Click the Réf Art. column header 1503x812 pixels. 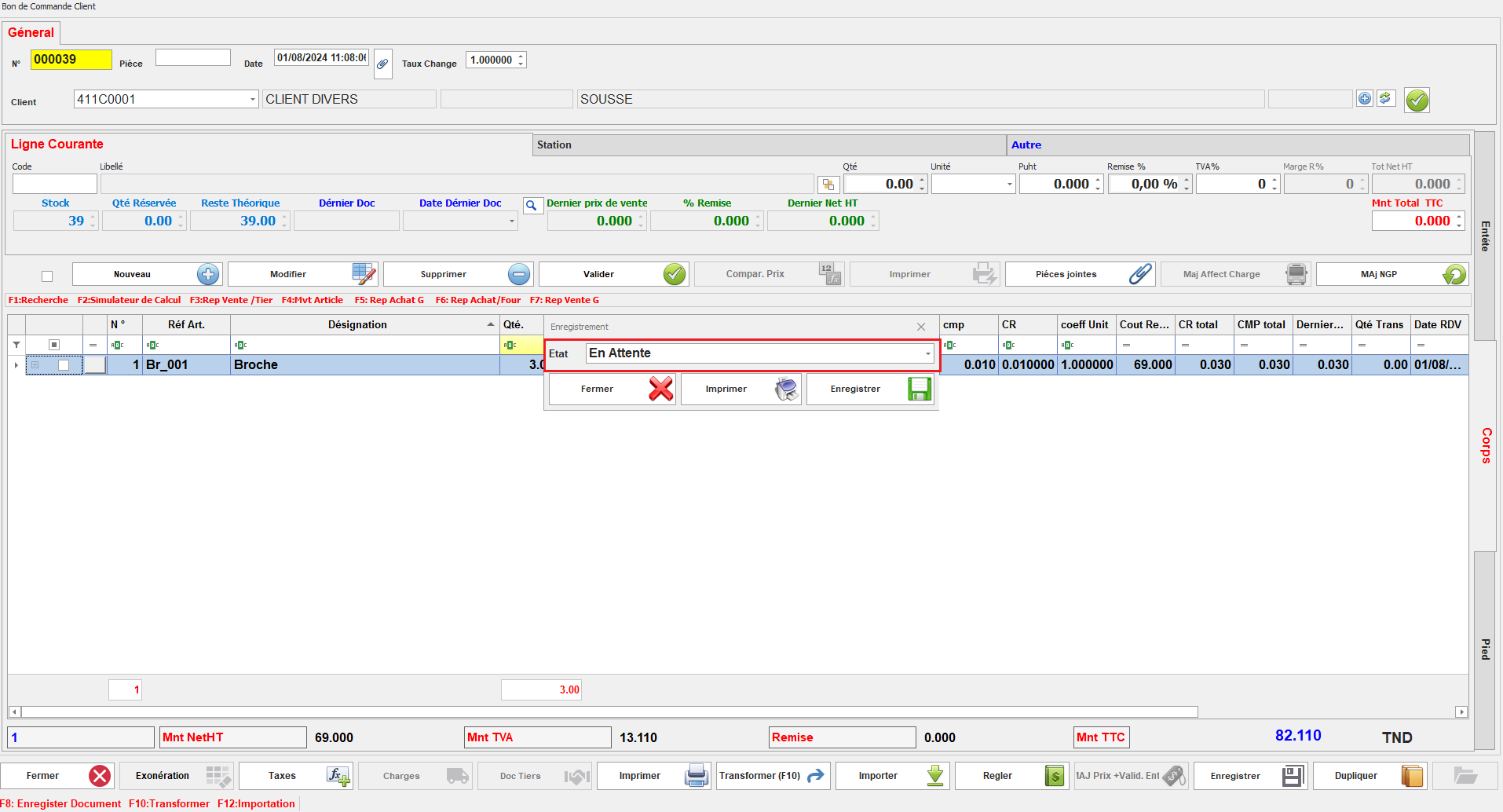coord(186,325)
